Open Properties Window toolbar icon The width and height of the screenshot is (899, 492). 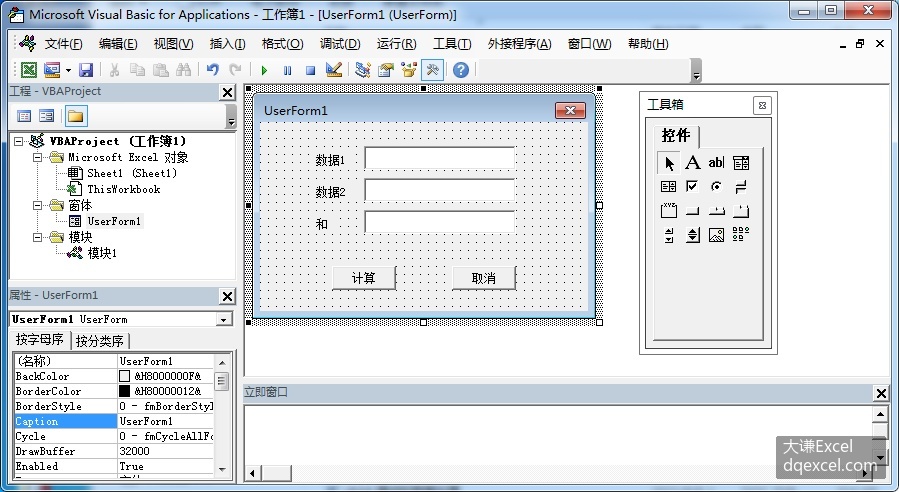386,70
